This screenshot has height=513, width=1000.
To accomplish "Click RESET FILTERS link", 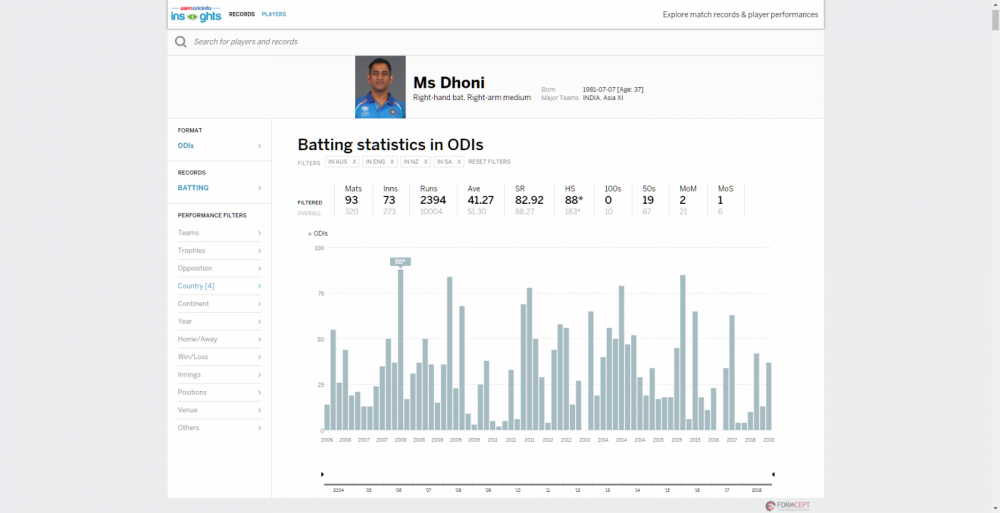I will pyautogui.click(x=489, y=162).
